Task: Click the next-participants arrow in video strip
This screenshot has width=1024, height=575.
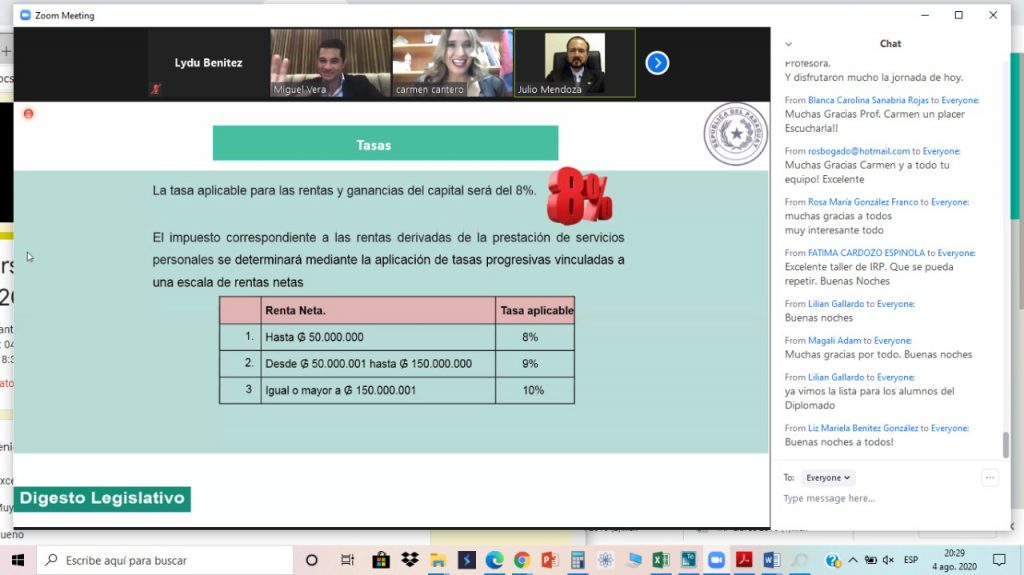Action: (656, 63)
